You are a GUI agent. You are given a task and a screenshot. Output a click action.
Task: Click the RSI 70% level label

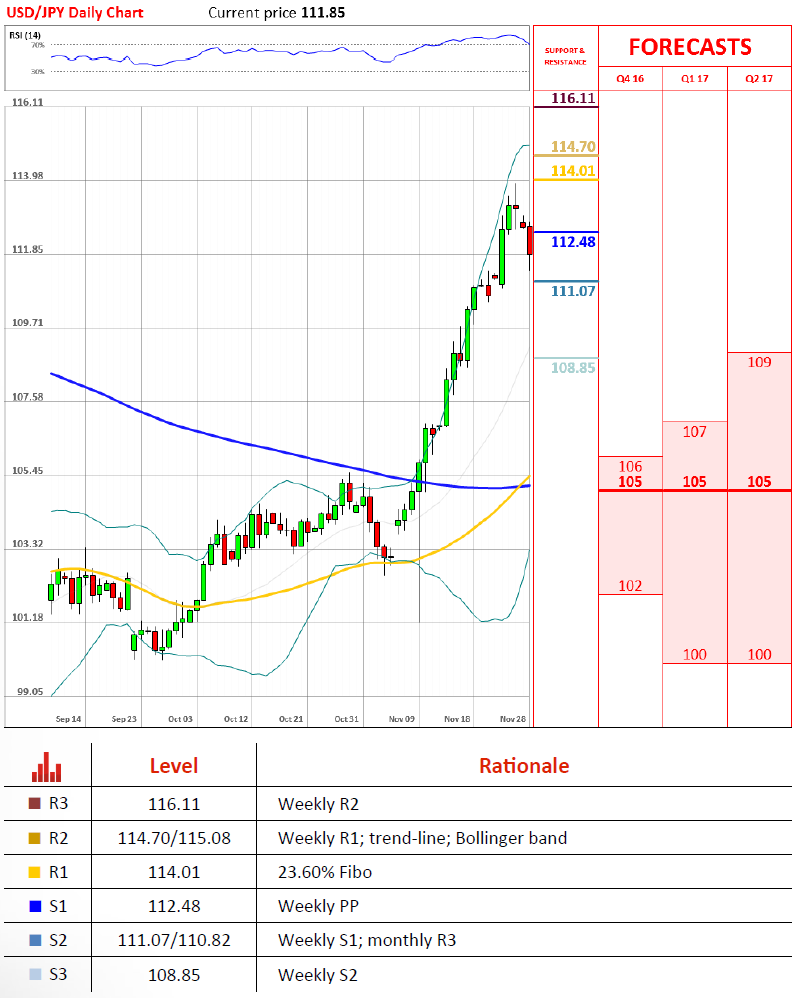[x=38, y=45]
